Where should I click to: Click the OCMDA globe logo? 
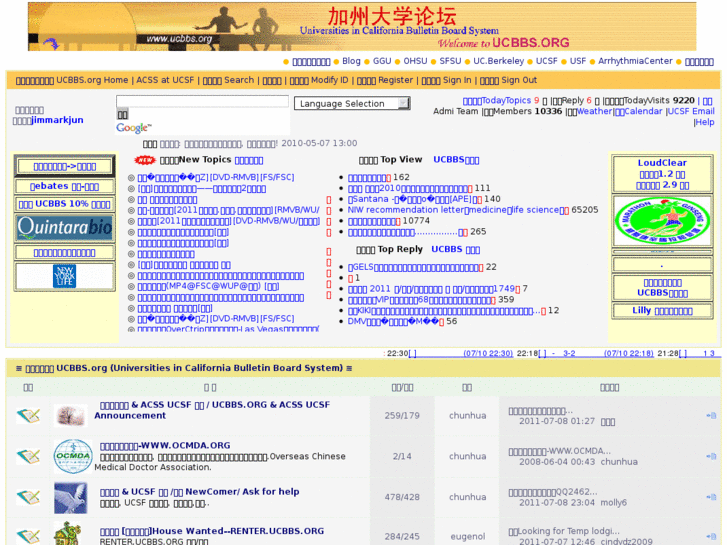[x=73, y=456]
